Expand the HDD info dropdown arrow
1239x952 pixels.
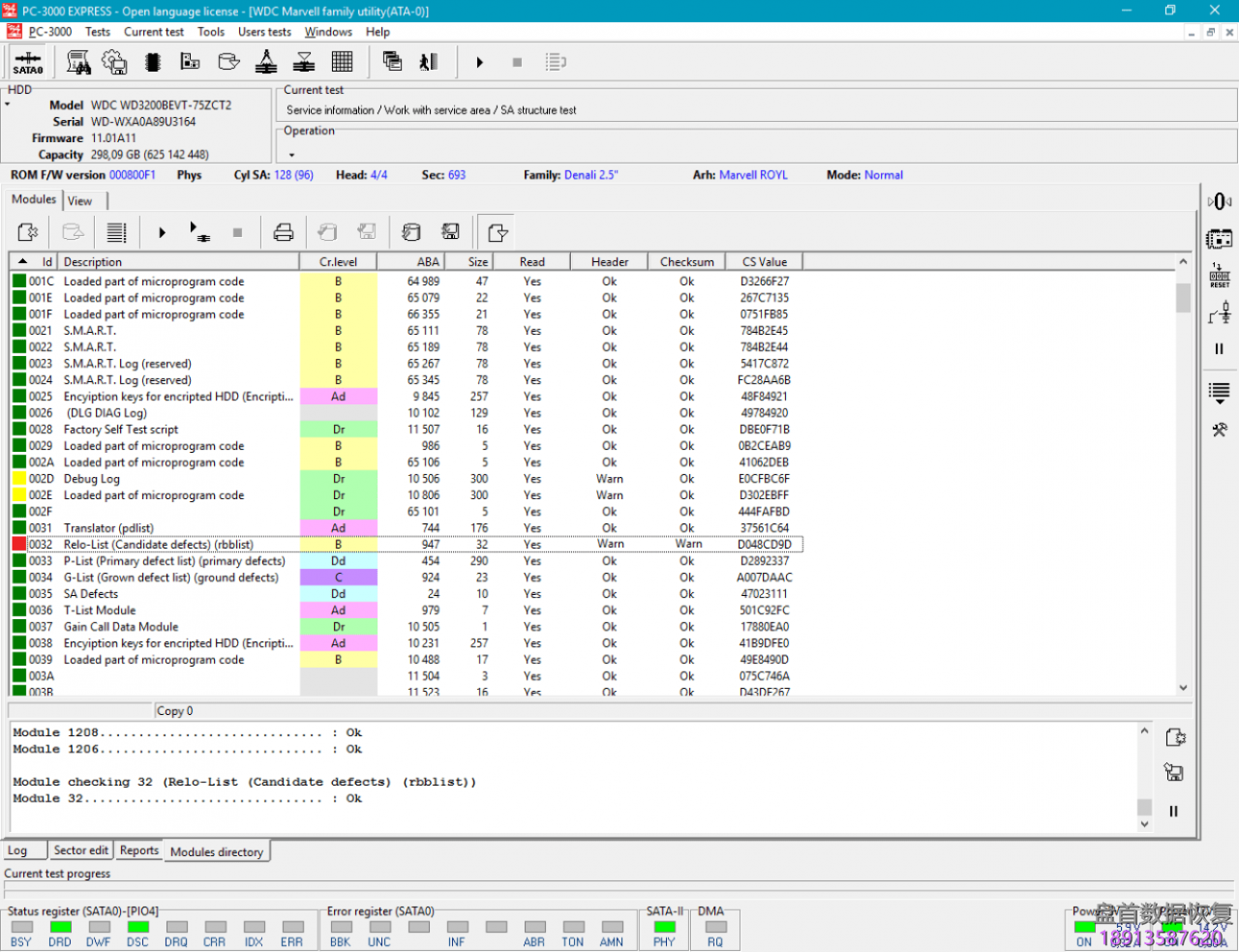[8, 104]
